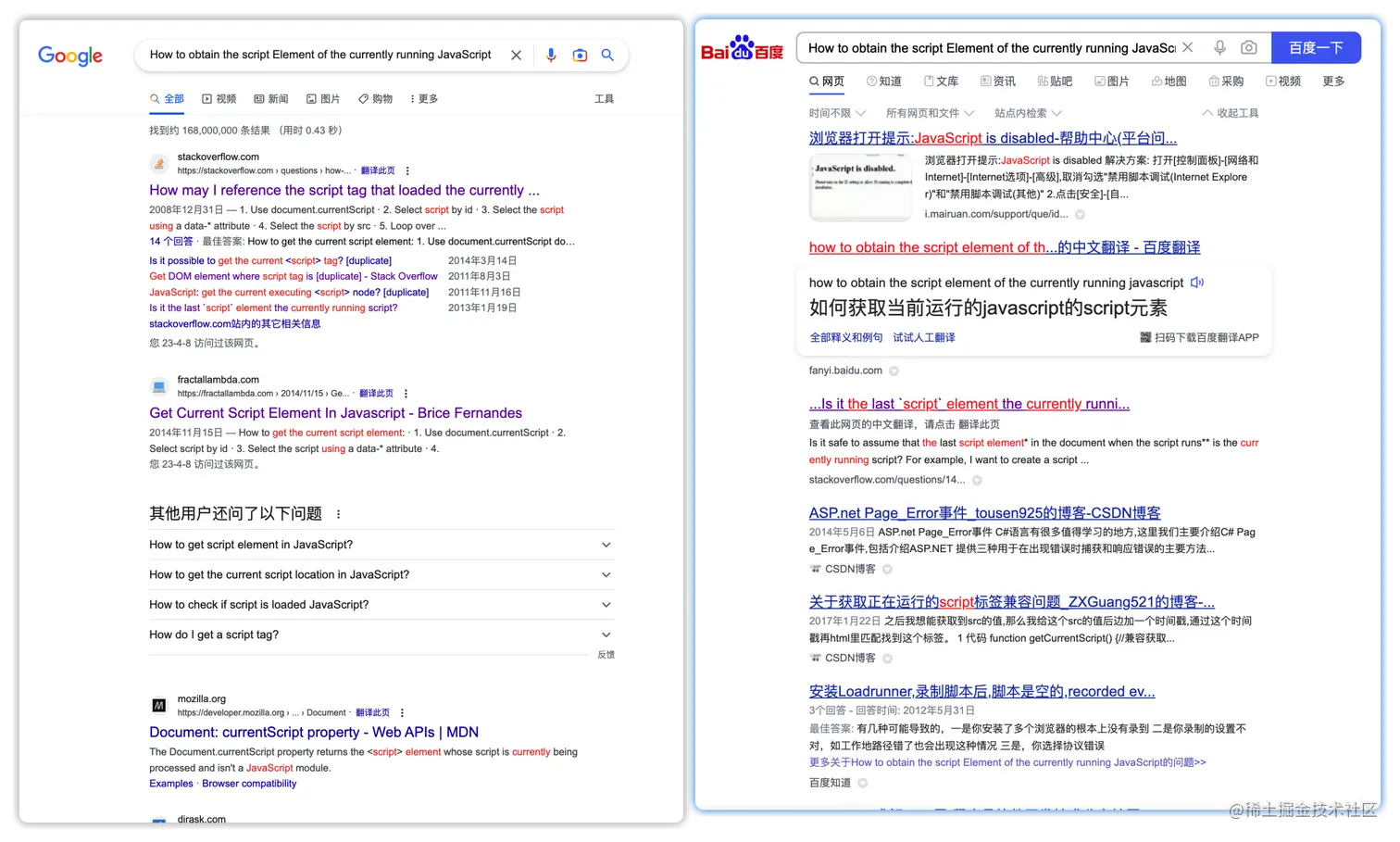Image resolution: width=1400 pixels, height=842 pixels.
Task: Open options menu for the fractallambda.com result
Action: [x=406, y=394]
